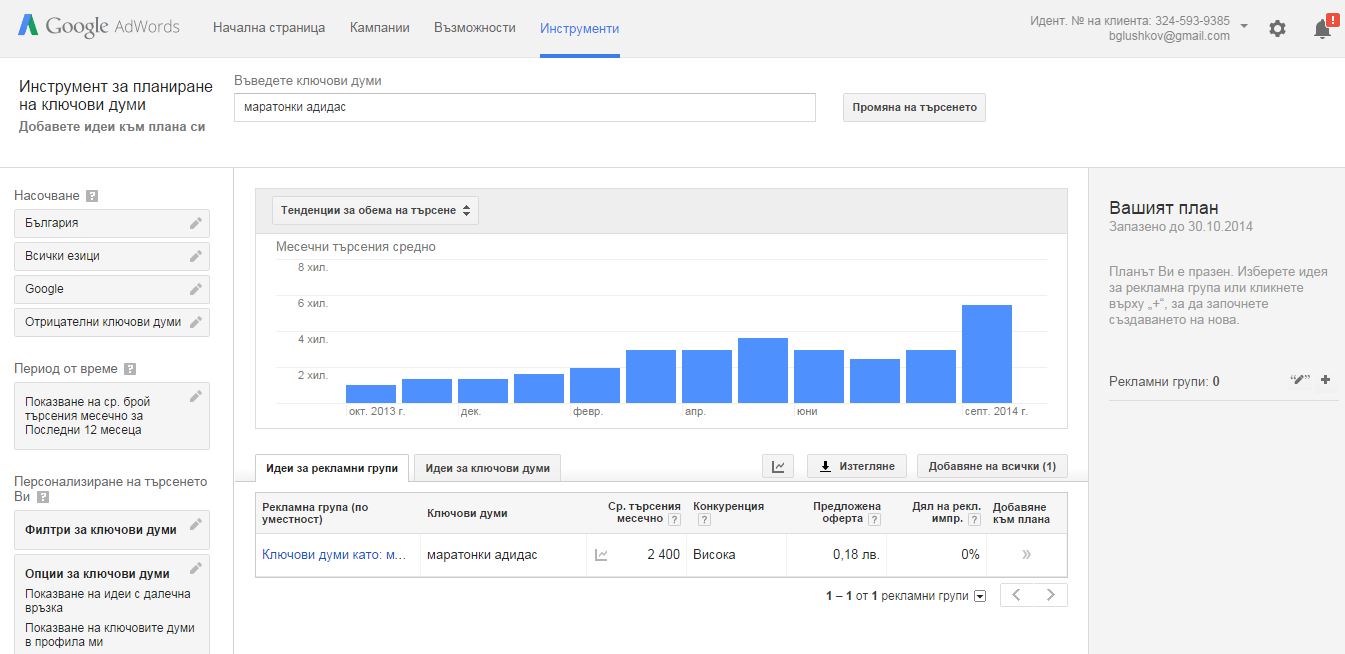
Task: Go to next results page arrow
Action: (1050, 595)
